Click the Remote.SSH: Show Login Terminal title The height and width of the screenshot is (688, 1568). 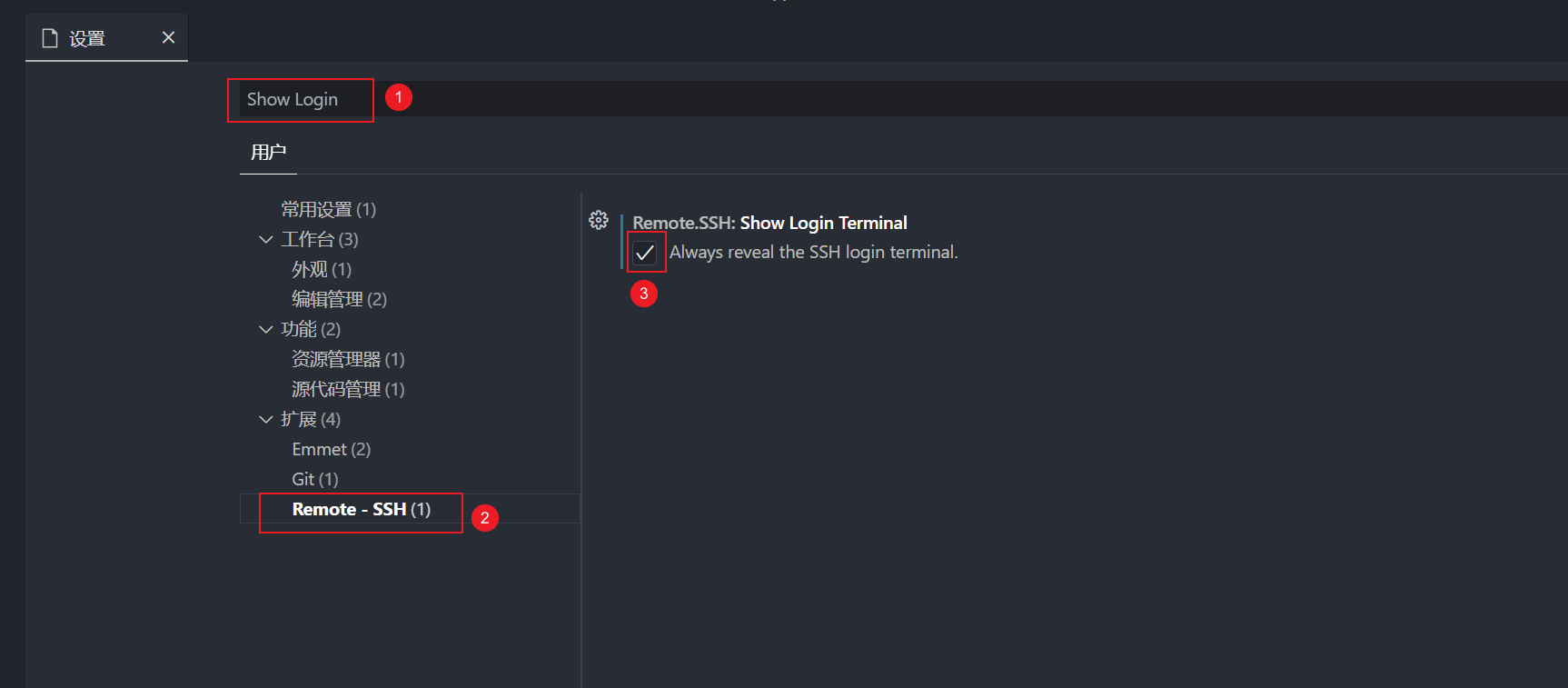(x=769, y=224)
